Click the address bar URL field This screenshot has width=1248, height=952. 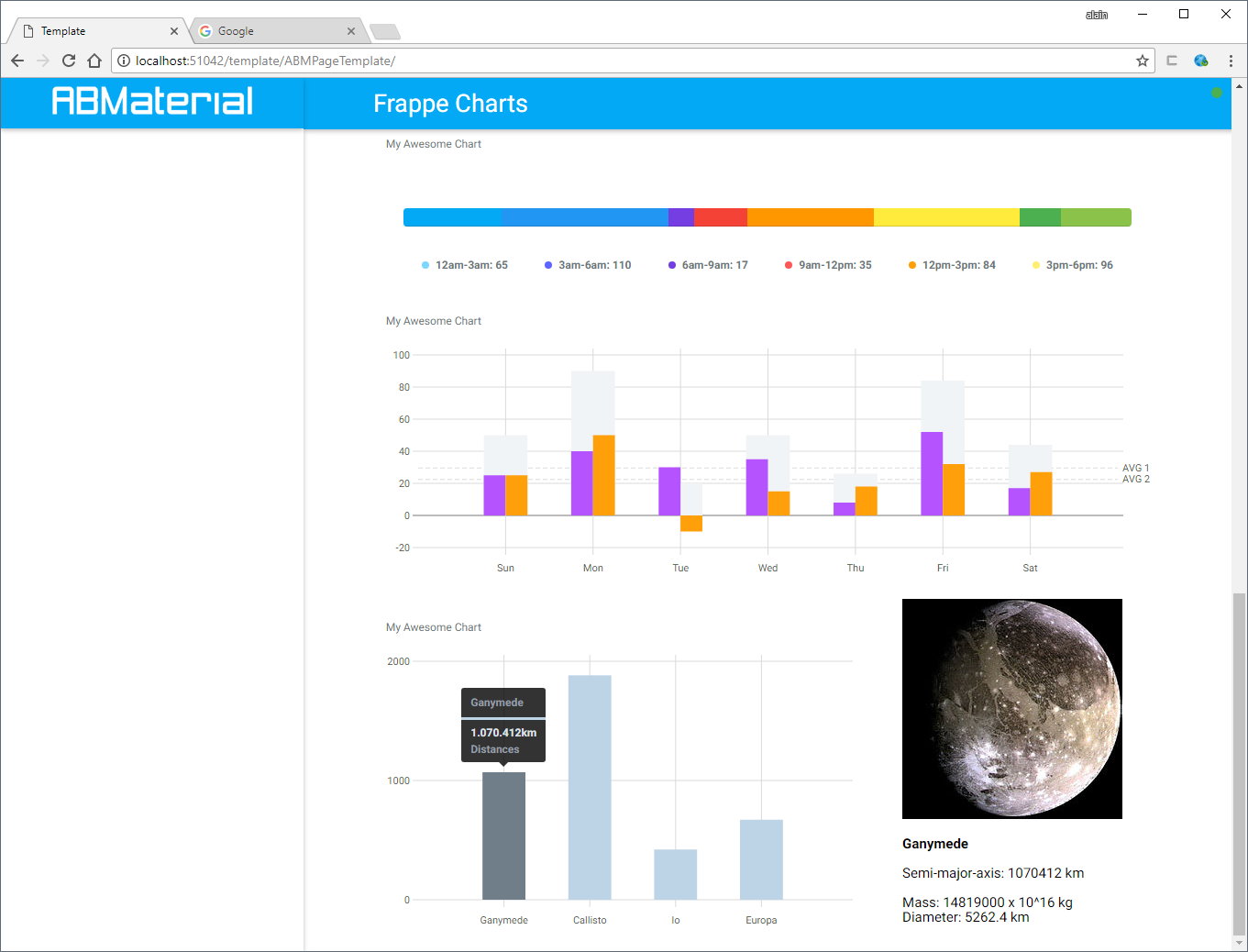[633, 61]
